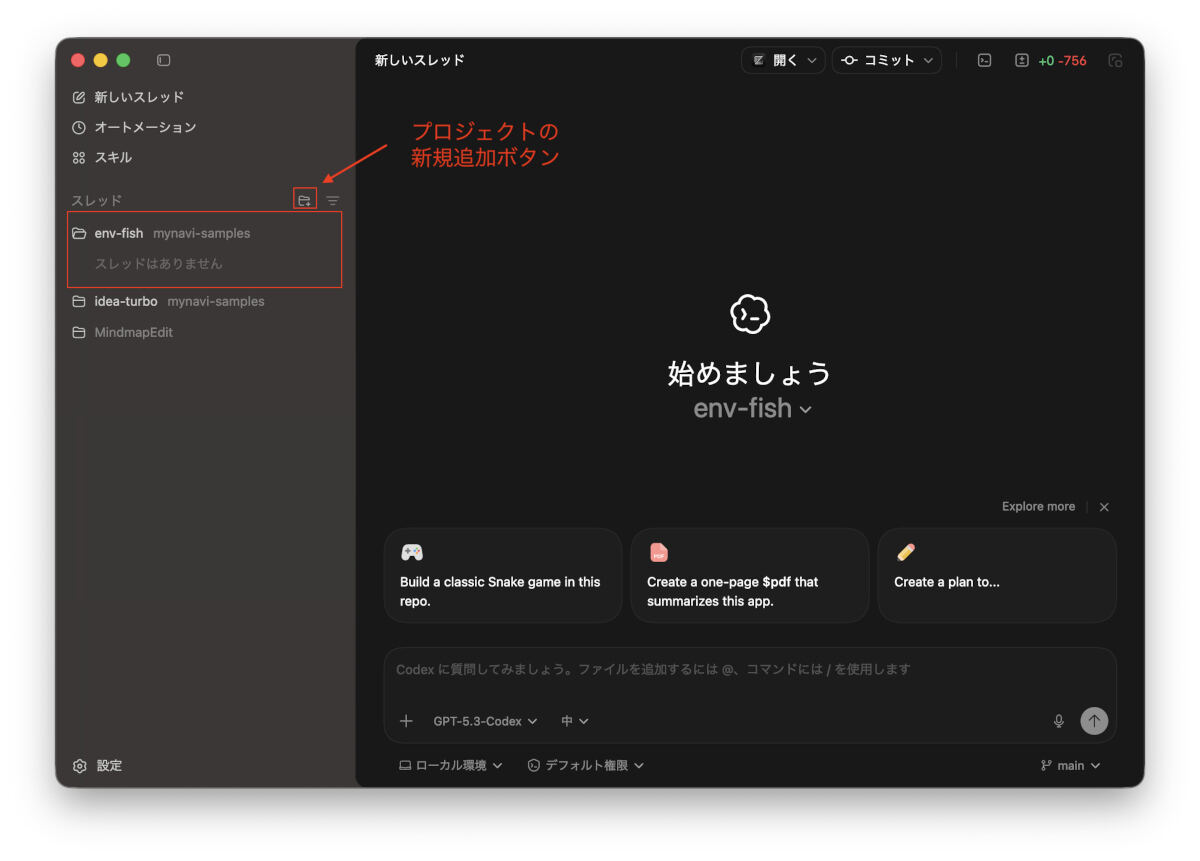
Task: Click the duplicate window icon top right
Action: (1116, 60)
